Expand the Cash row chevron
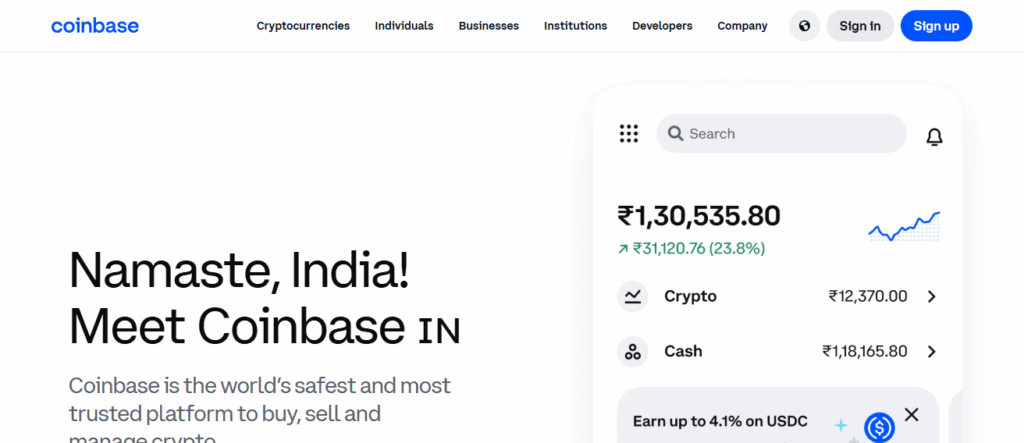 click(931, 351)
